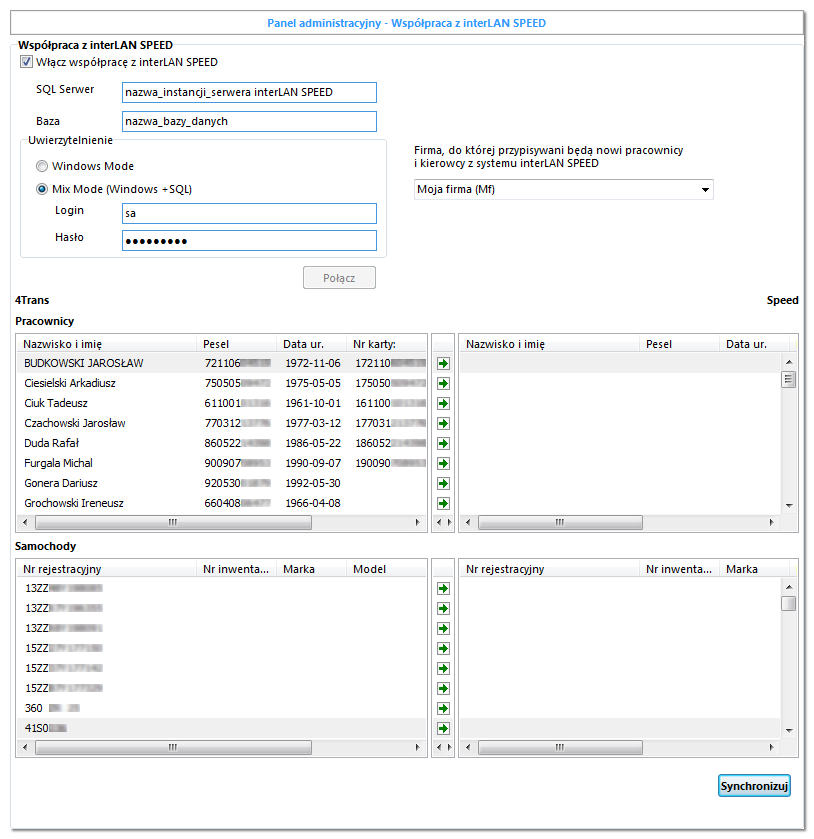Click Speed employees 'Nazwisko i imię' header
The width and height of the screenshot is (814, 839).
[x=550, y=344]
